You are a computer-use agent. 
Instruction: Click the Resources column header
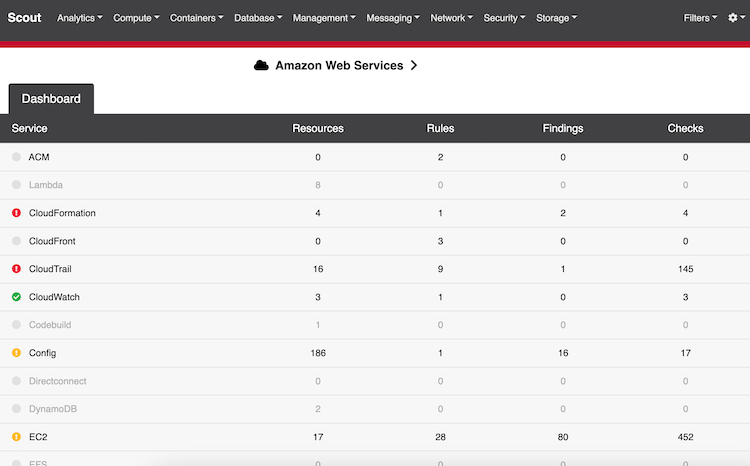coord(318,128)
